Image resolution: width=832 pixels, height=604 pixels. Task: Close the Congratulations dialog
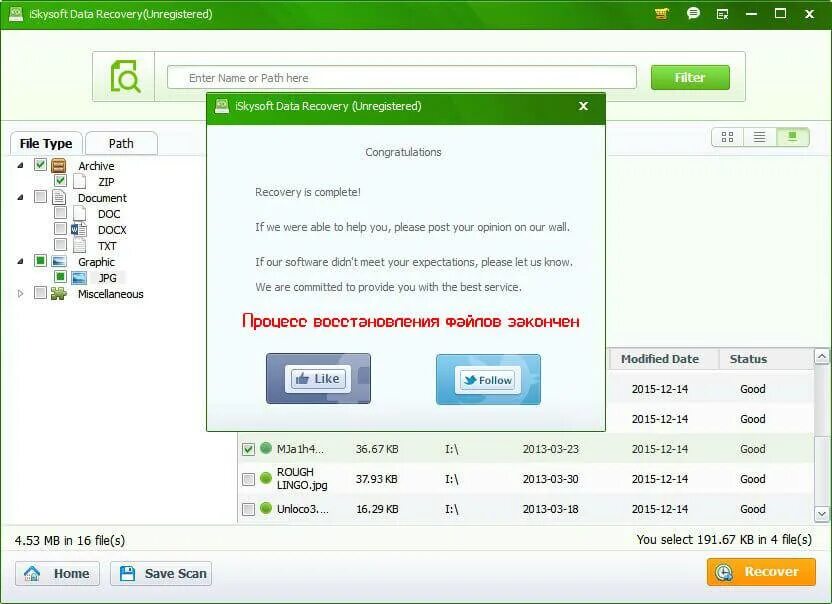[583, 106]
